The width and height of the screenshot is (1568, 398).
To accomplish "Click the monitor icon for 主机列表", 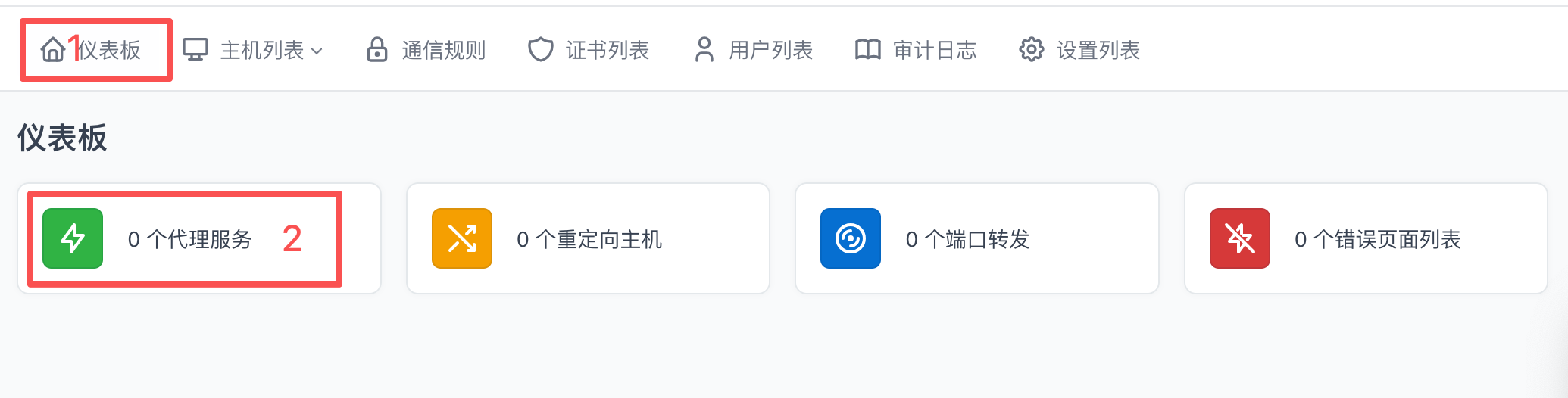I will [195, 50].
